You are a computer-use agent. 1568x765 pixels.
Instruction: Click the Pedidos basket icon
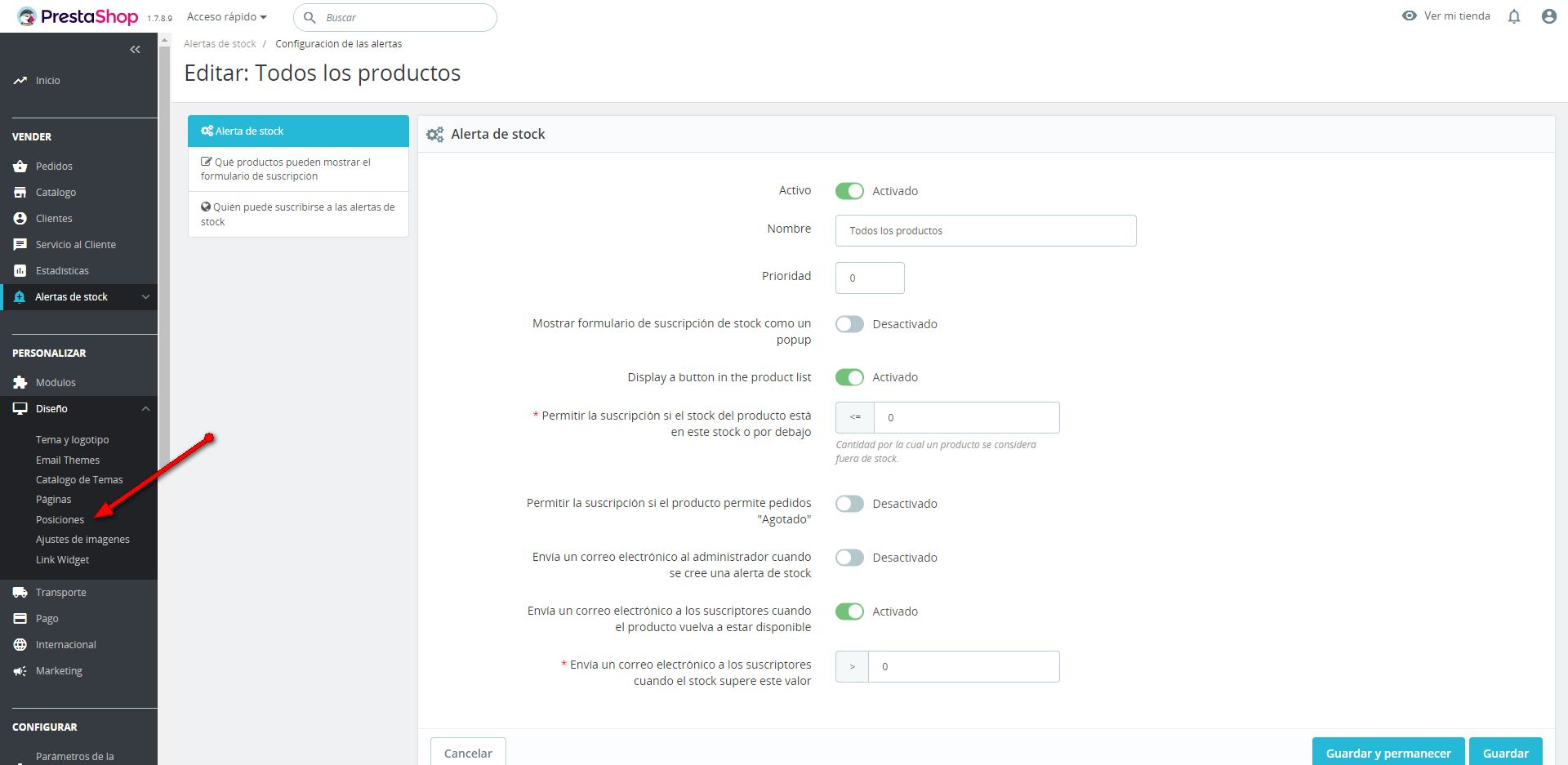coord(20,166)
